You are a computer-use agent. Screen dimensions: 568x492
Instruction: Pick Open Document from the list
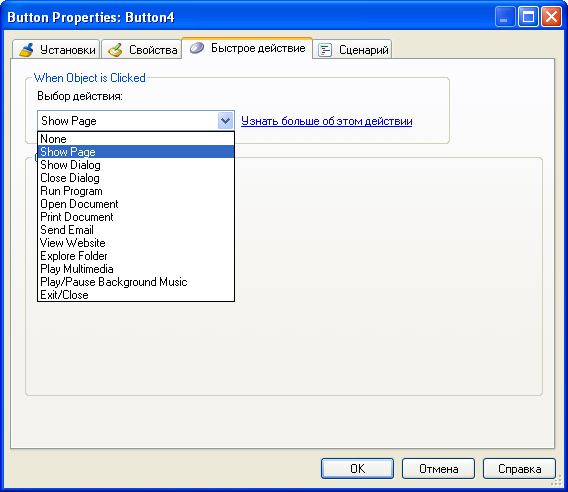coord(136,204)
